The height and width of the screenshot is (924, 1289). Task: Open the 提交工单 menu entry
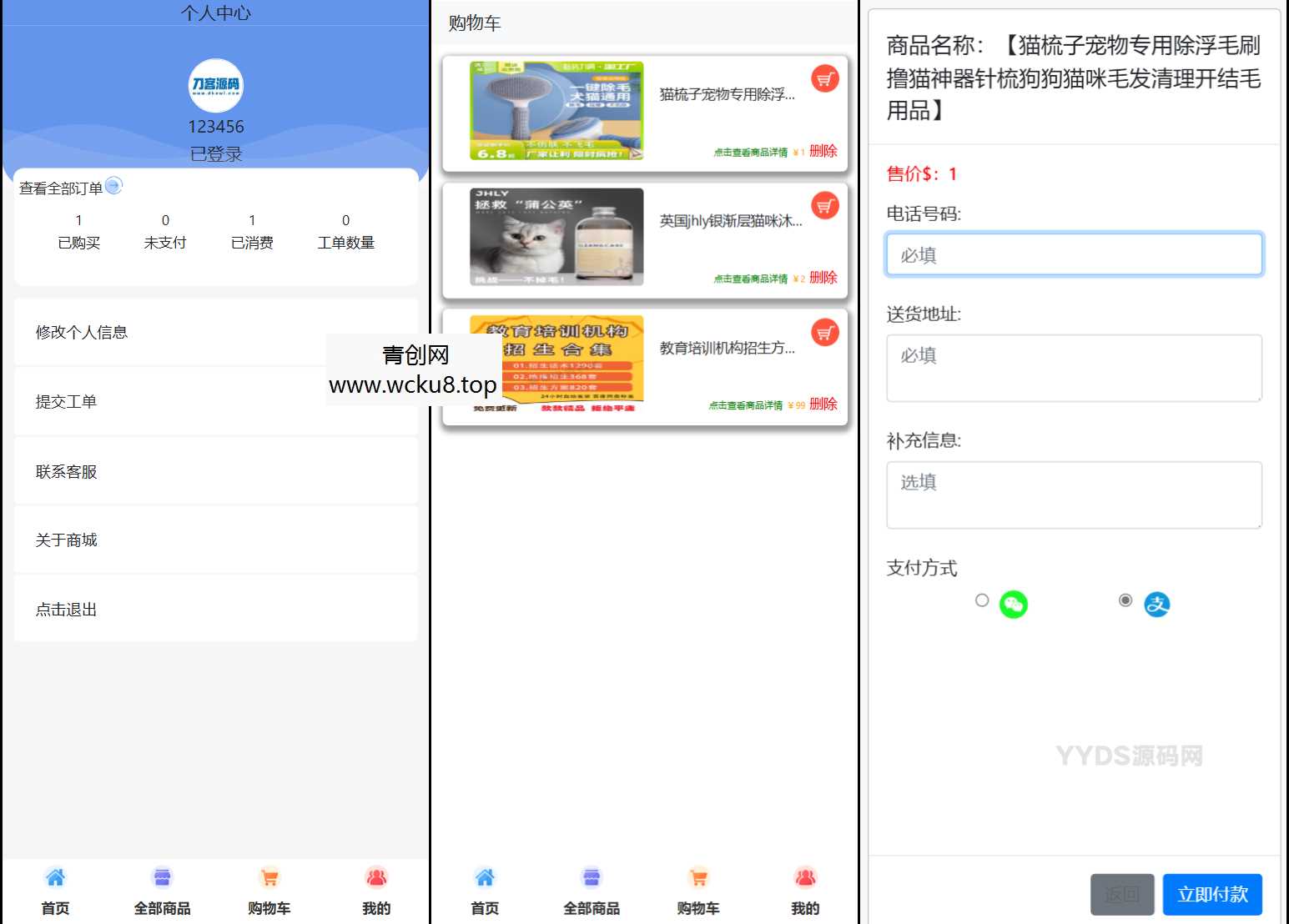[66, 401]
